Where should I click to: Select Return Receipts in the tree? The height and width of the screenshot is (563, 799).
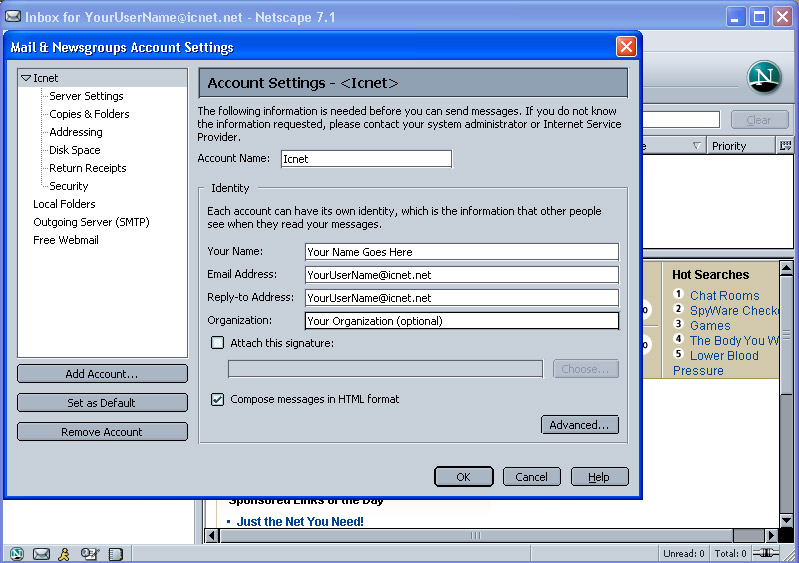coord(88,168)
